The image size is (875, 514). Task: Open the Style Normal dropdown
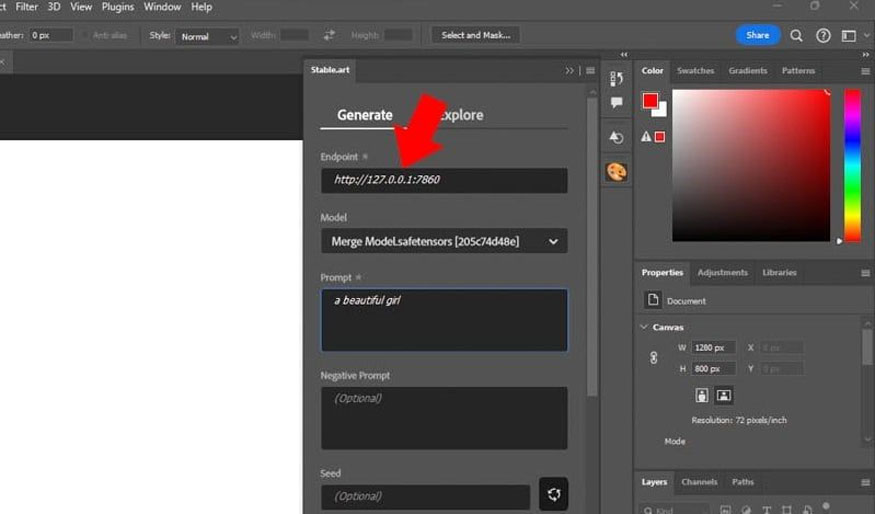pos(207,36)
